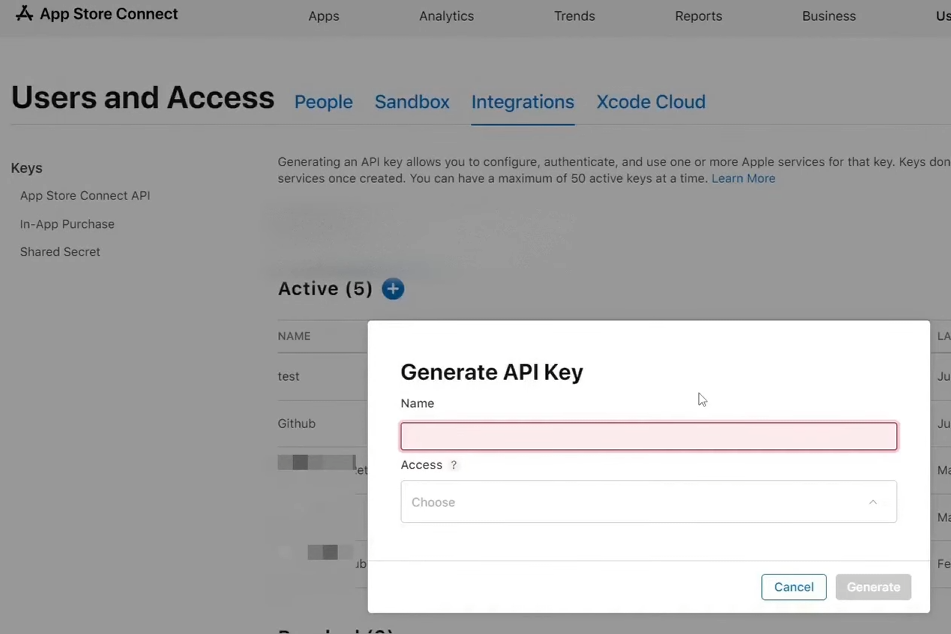Image resolution: width=951 pixels, height=634 pixels.
Task: Open the Trends section
Action: point(574,16)
